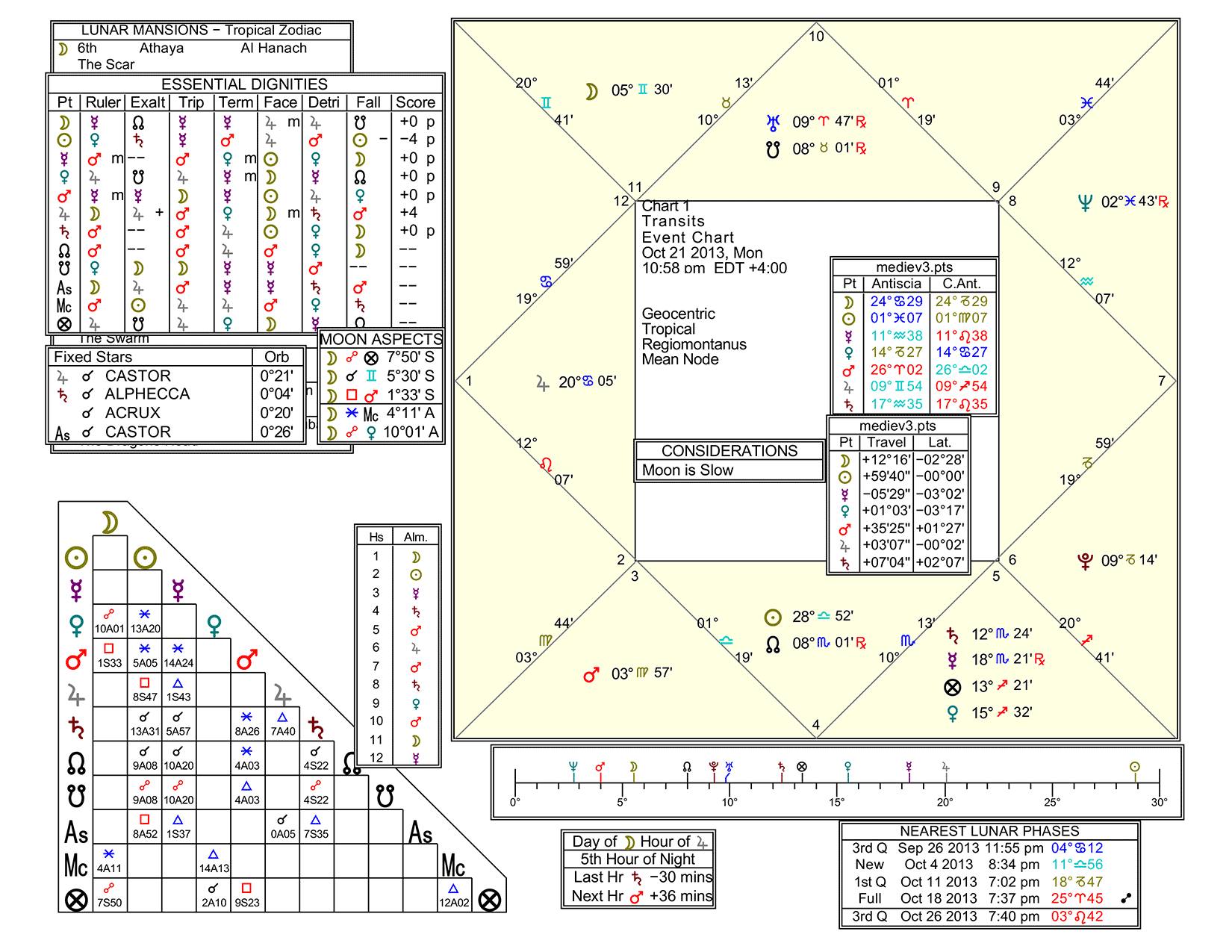
Task: Click the Pluto glyph at 09° Capricorn
Action: pyautogui.click(x=1084, y=561)
